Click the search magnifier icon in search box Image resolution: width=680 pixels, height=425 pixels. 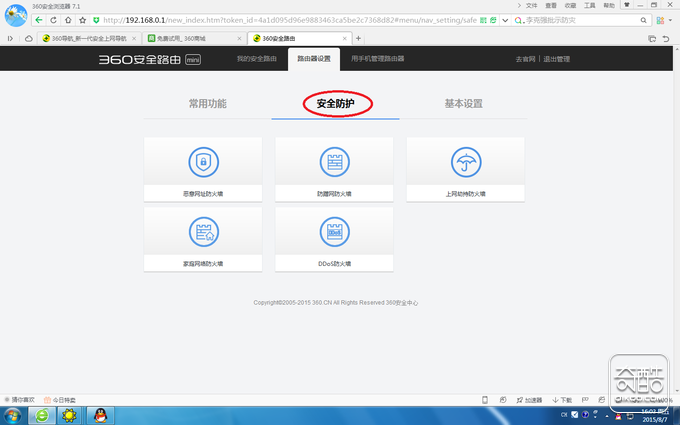tap(644, 20)
